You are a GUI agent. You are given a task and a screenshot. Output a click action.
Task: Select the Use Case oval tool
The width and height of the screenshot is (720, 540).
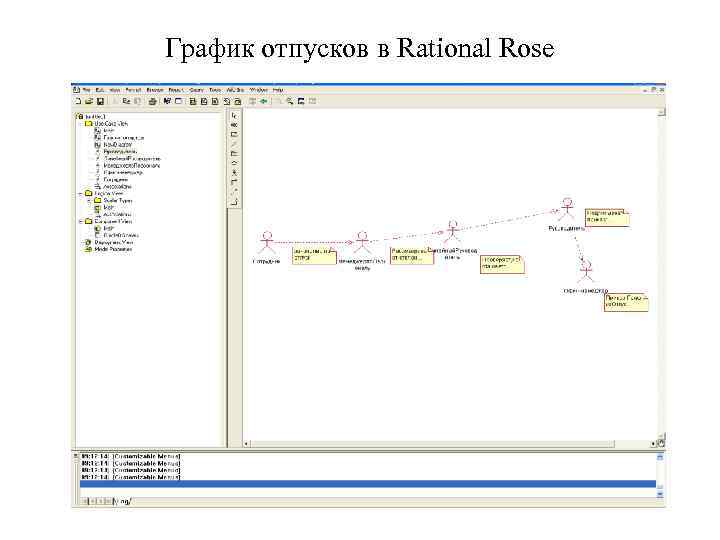click(x=234, y=163)
